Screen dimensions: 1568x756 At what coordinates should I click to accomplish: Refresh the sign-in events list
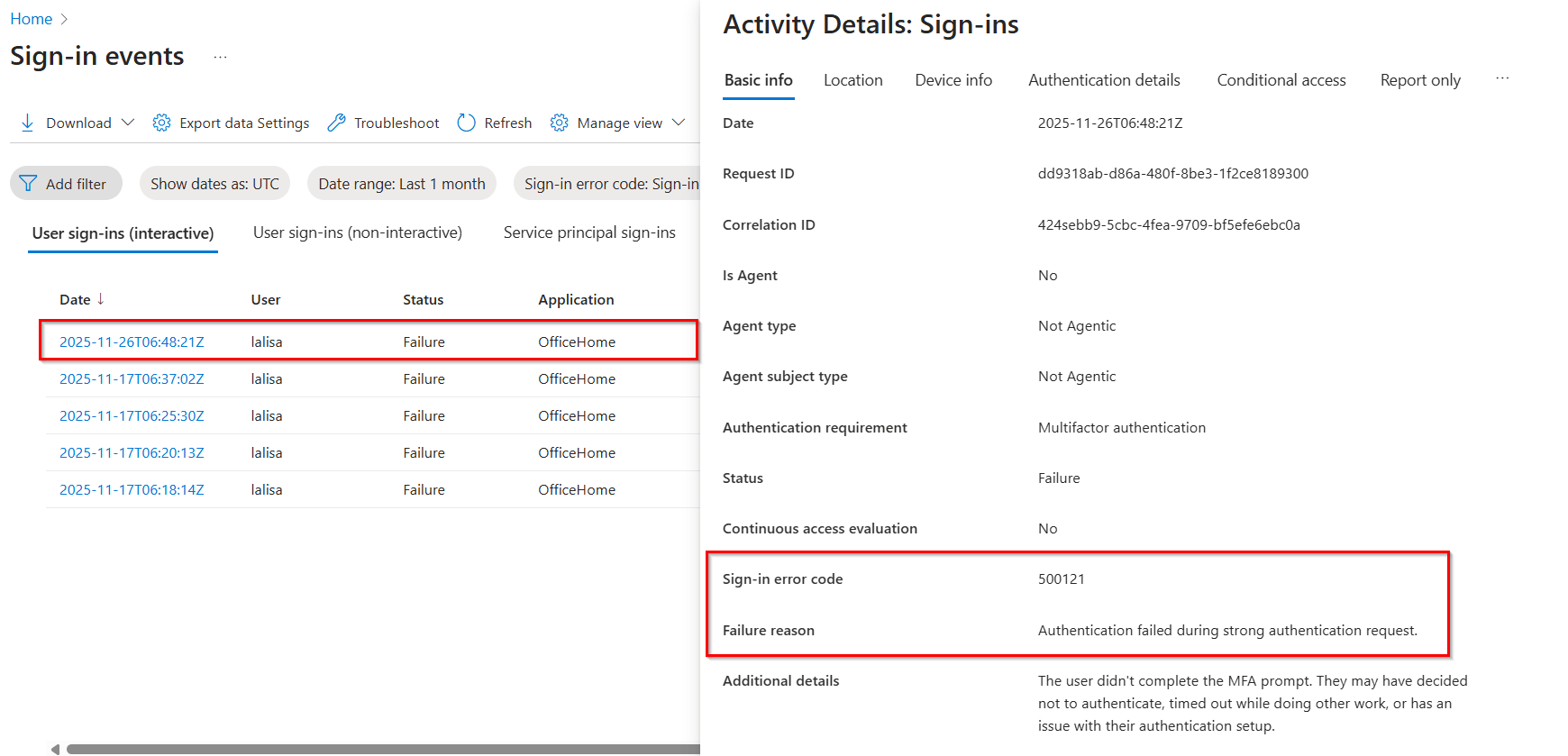pyautogui.click(x=466, y=123)
